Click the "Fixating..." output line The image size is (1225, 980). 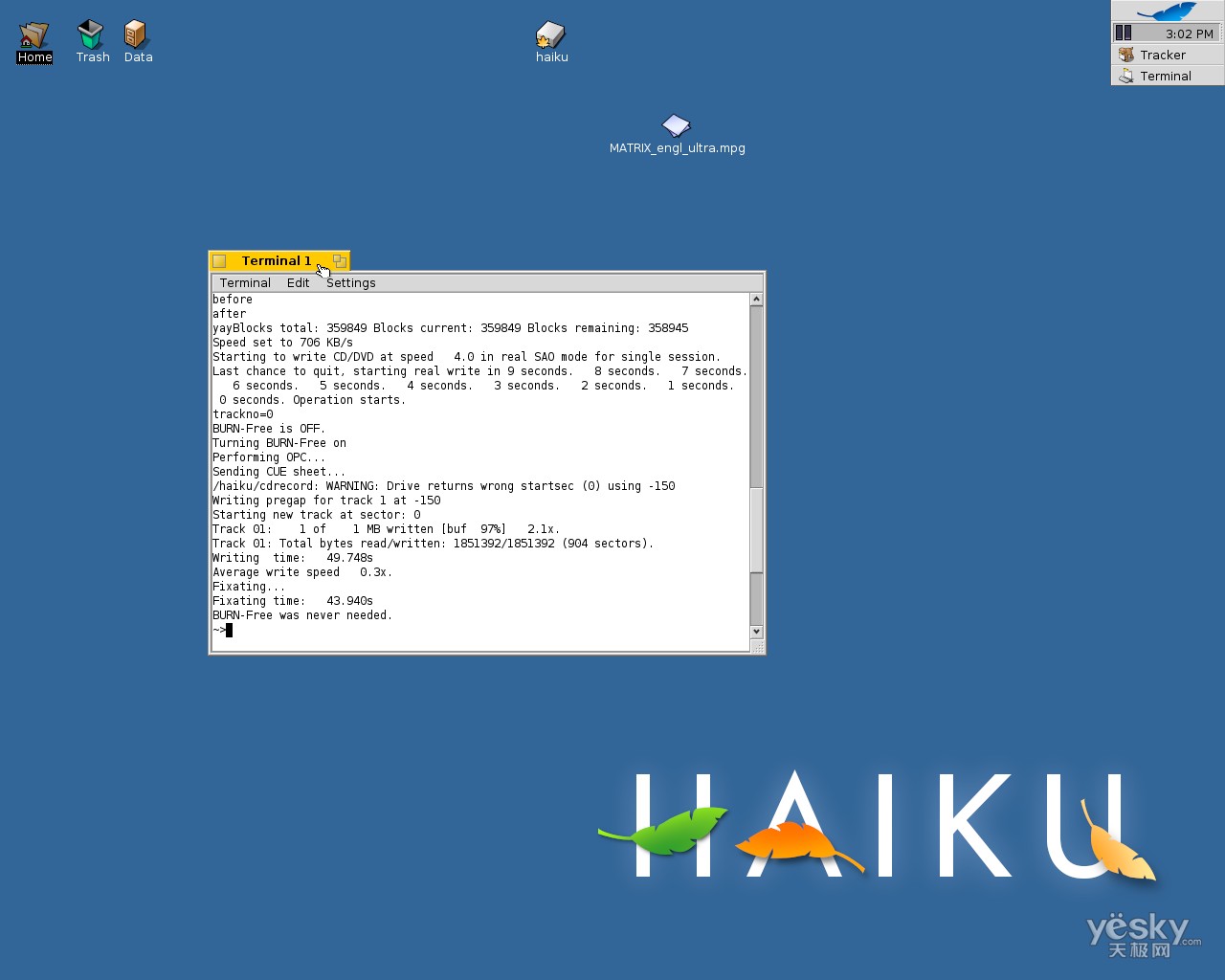[x=249, y=587]
